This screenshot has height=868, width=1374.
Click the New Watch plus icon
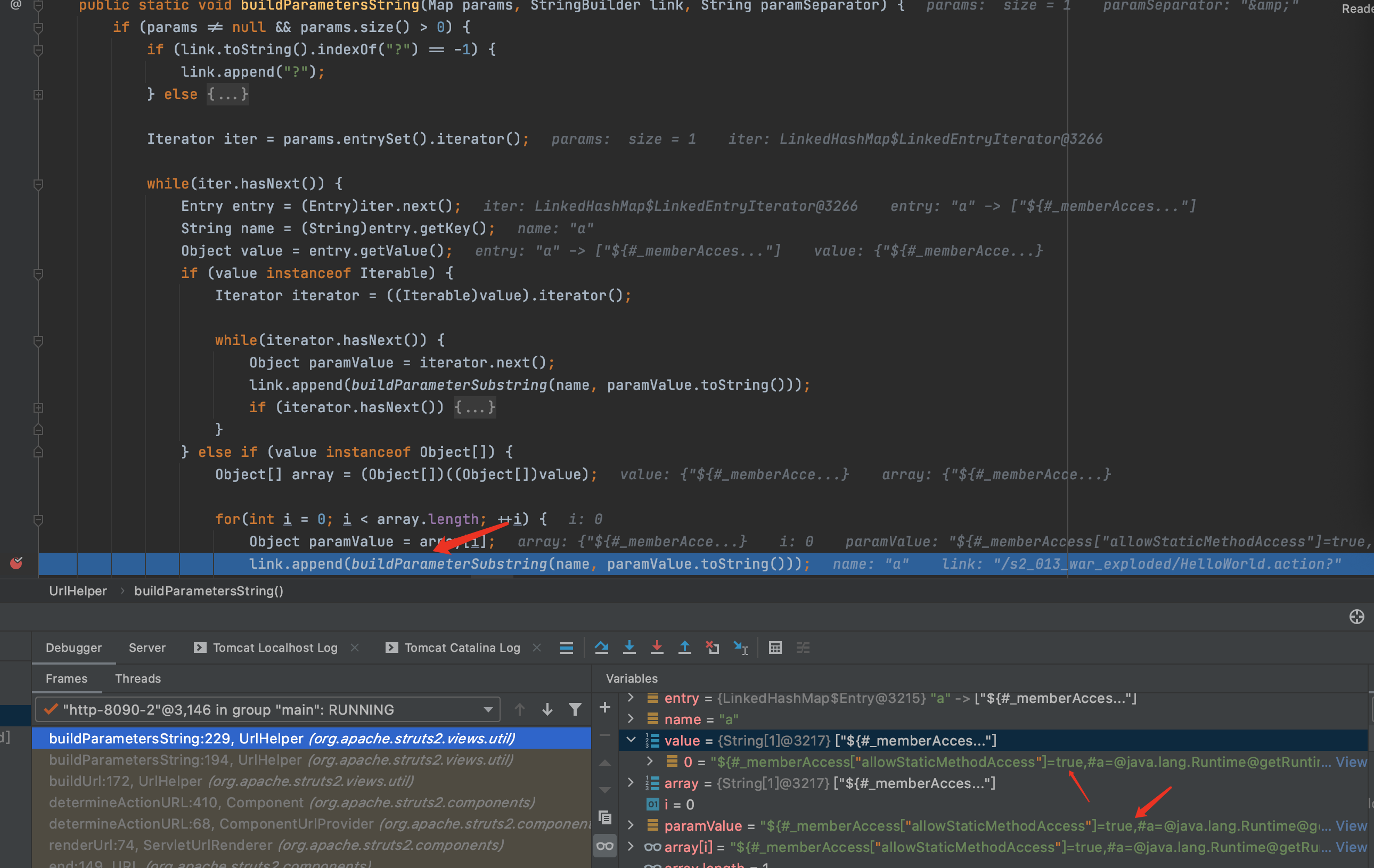tap(605, 707)
